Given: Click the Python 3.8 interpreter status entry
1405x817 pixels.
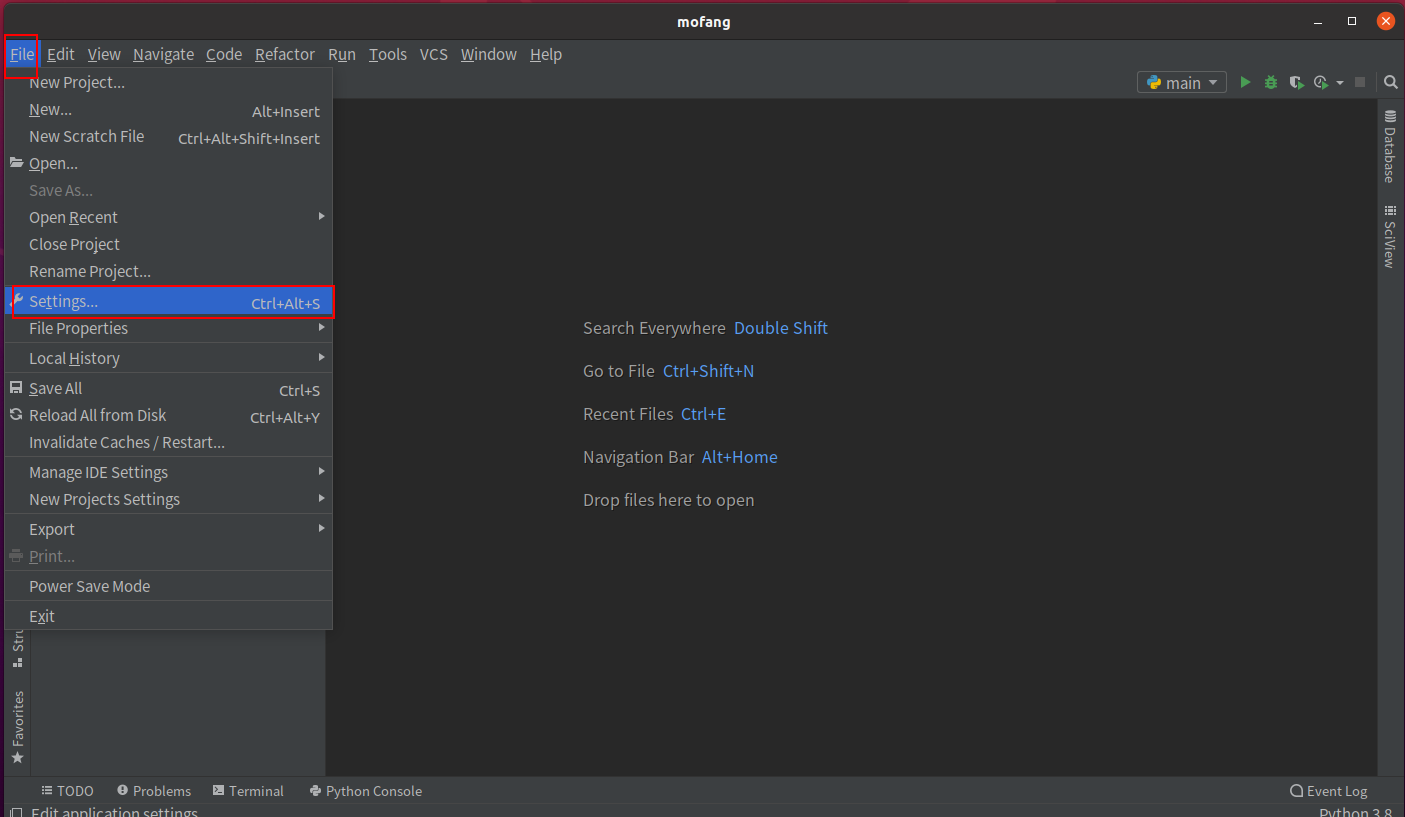Looking at the screenshot, I should click(1356, 811).
